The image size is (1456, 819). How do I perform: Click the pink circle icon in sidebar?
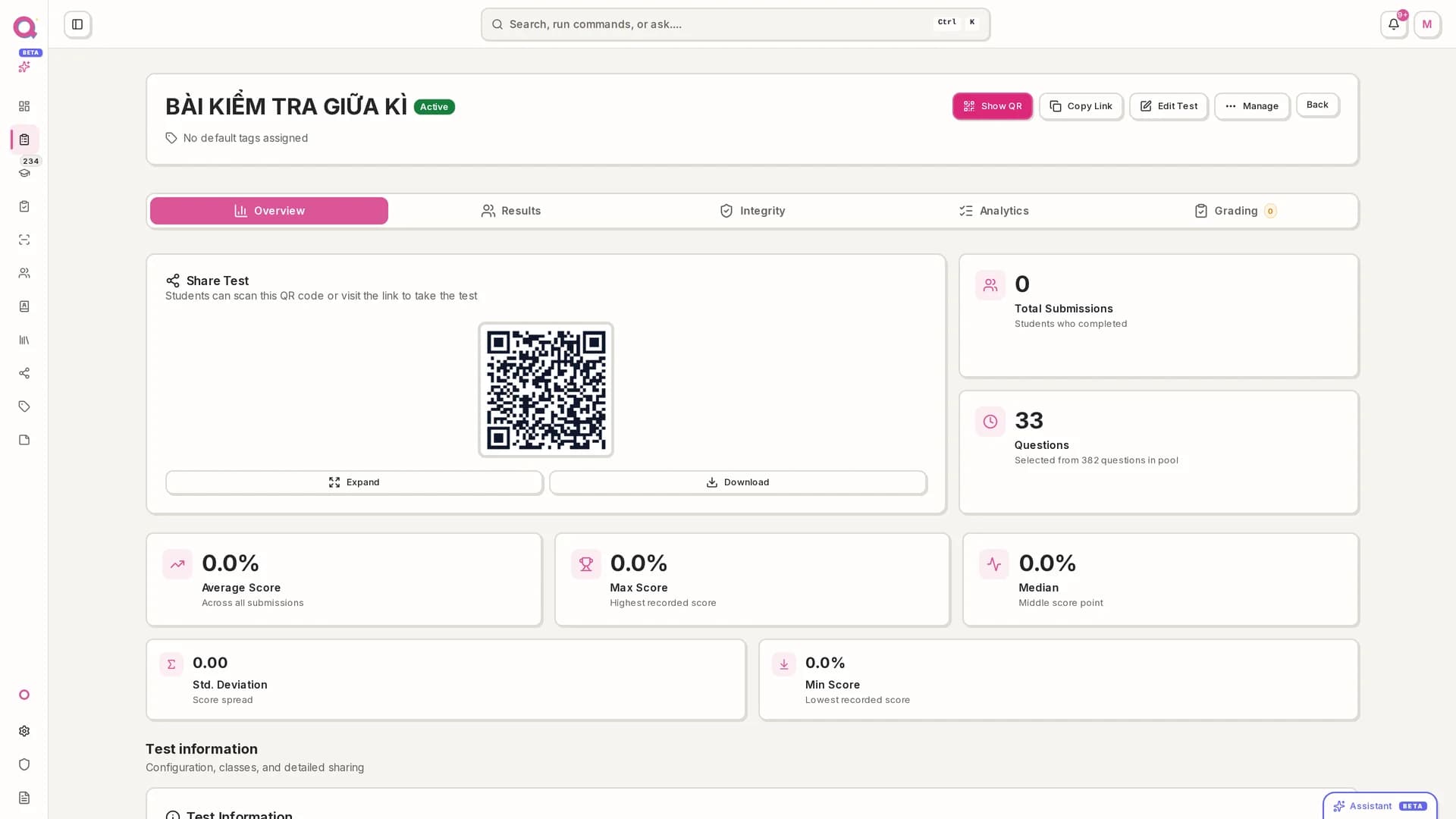pyautogui.click(x=24, y=695)
